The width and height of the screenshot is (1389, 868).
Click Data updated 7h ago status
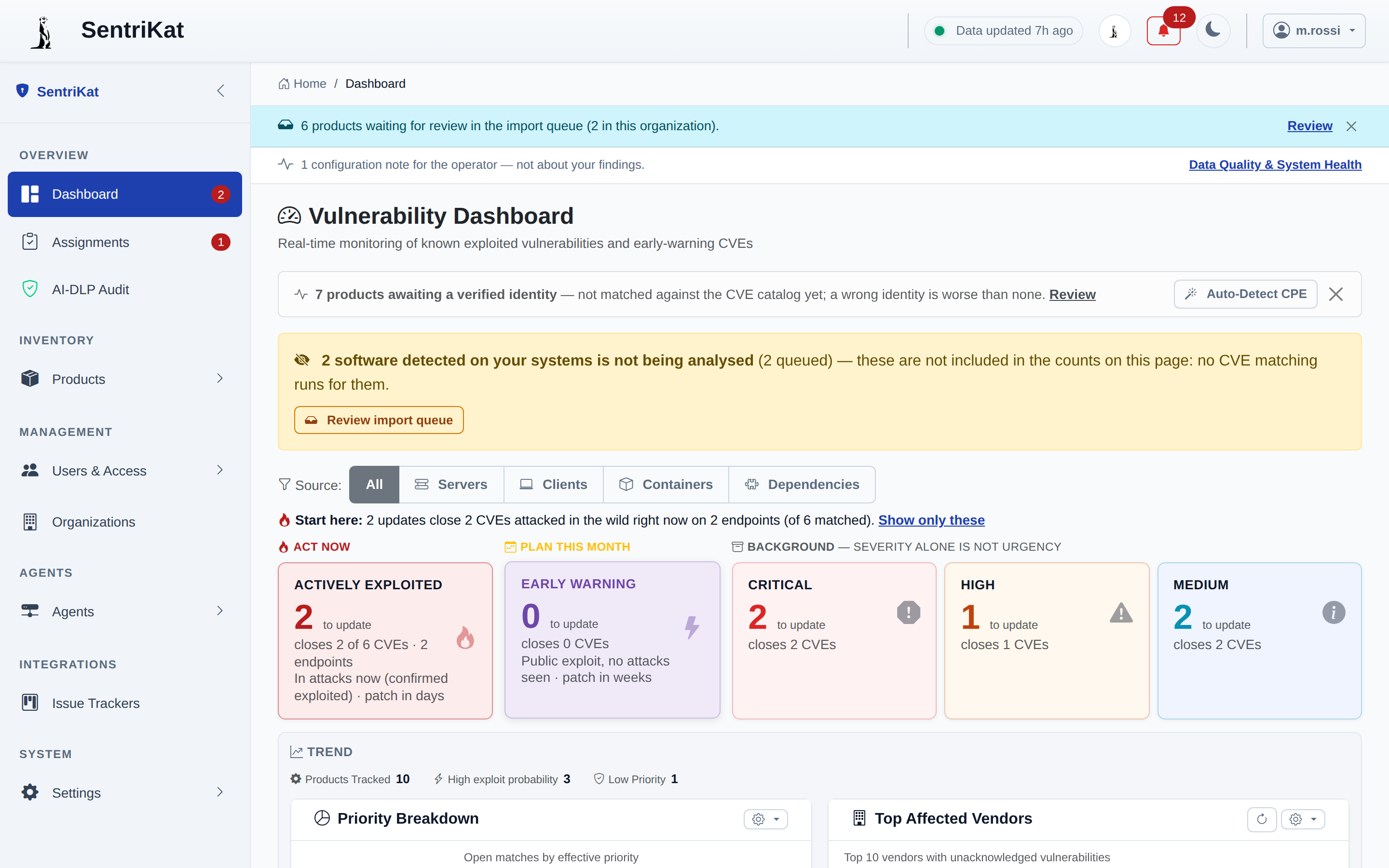tap(1003, 30)
